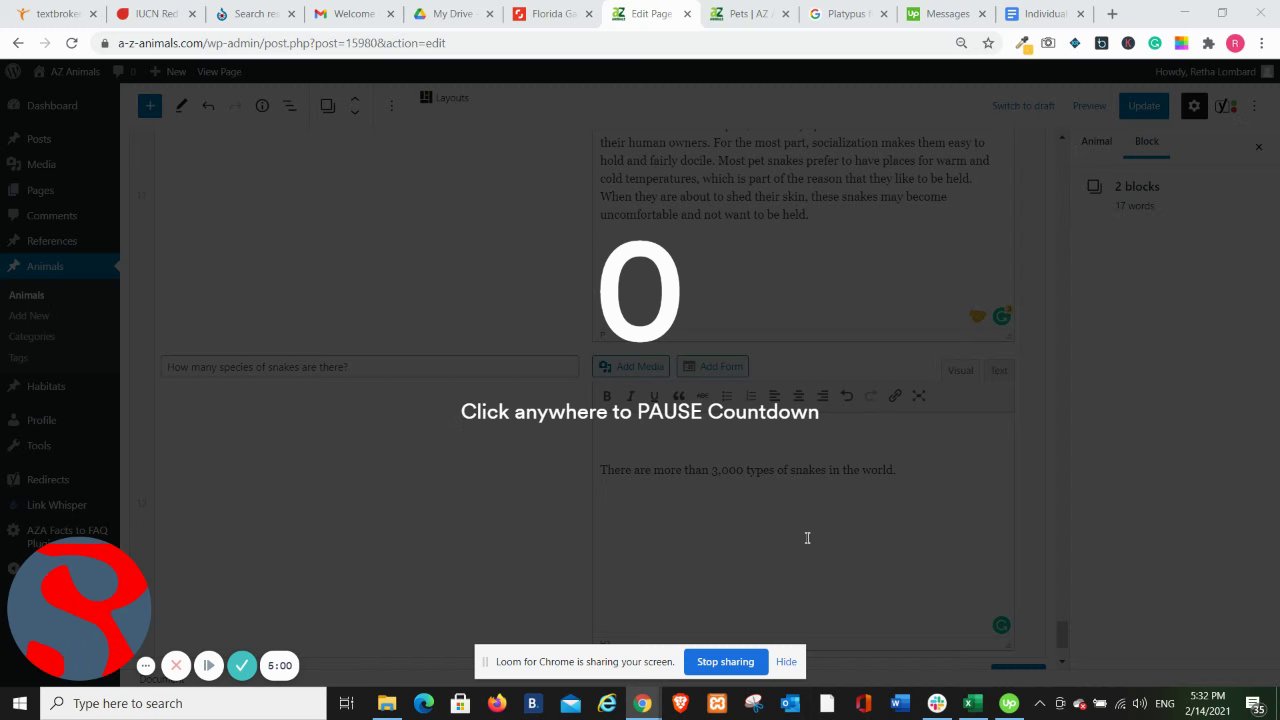Click Loom's green checkmark finish button
Image resolution: width=1280 pixels, height=720 pixels.
tap(242, 665)
